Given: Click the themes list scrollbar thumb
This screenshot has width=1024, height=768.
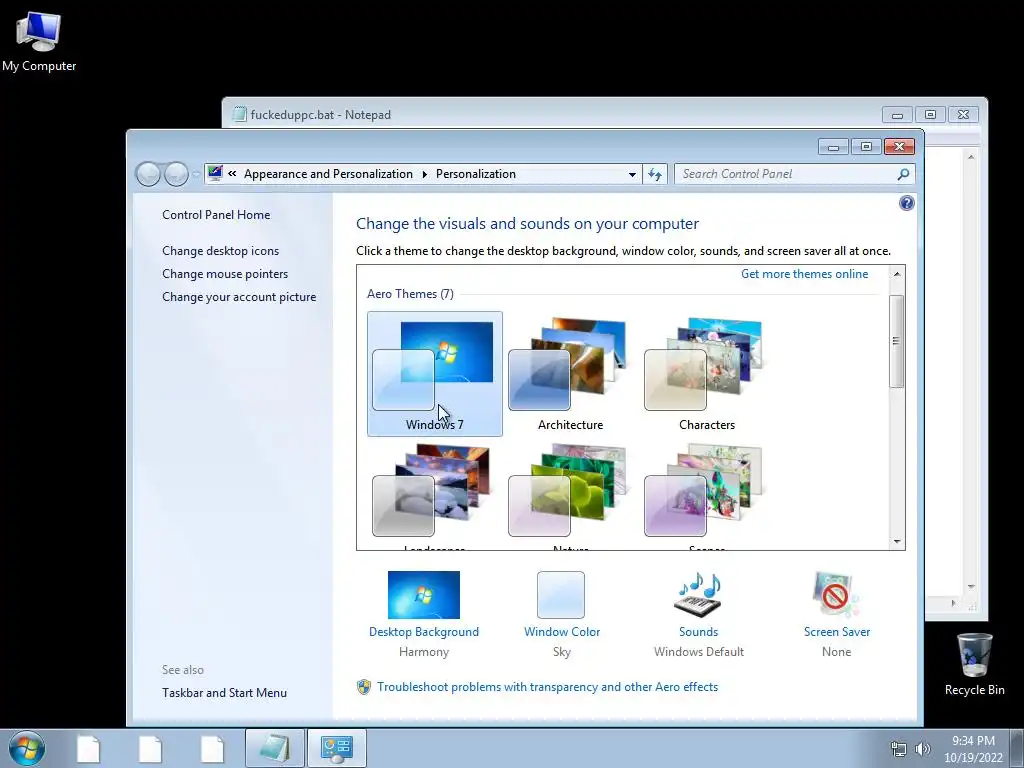Looking at the screenshot, I should coord(897,341).
